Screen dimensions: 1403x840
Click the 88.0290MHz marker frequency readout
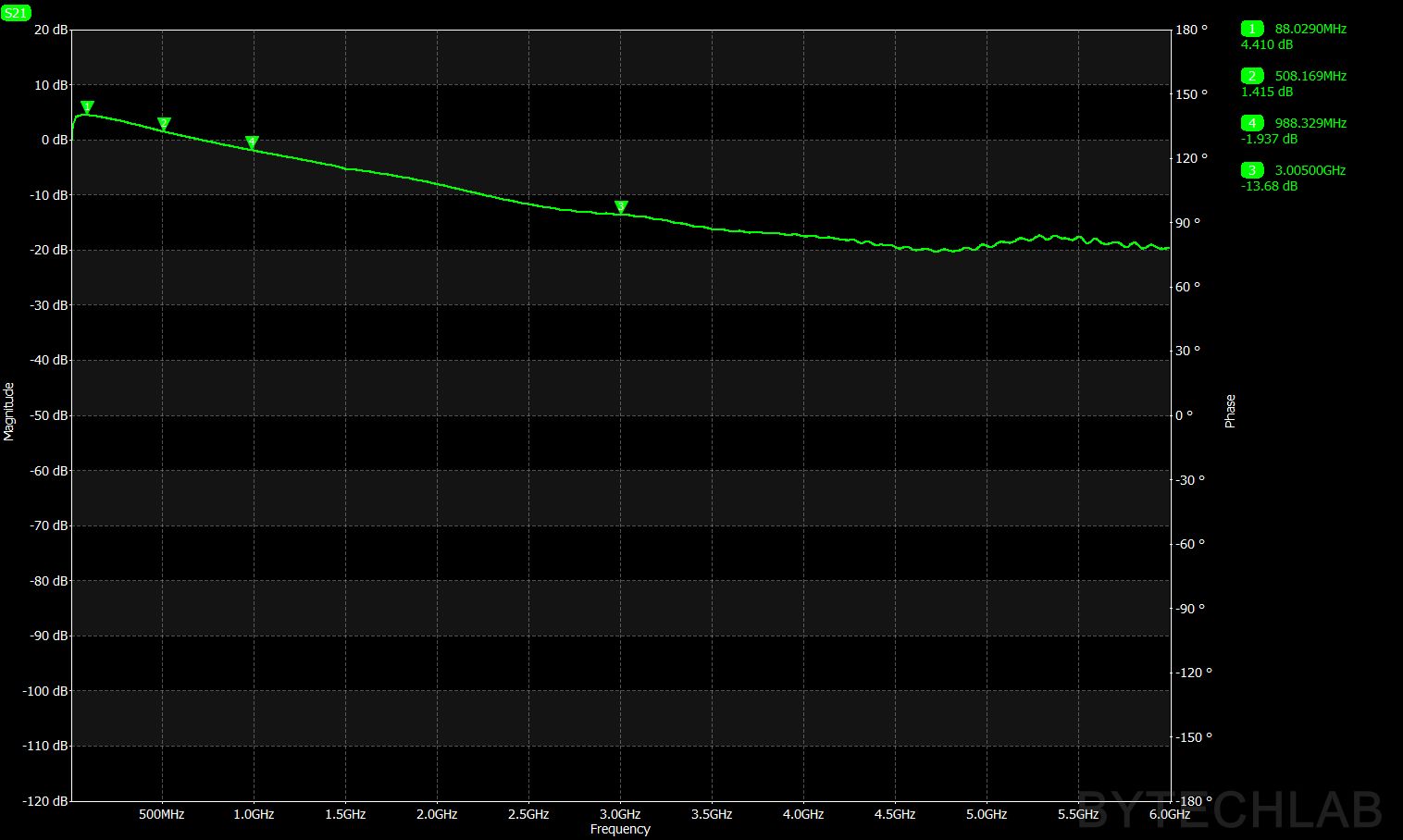pos(1310,29)
